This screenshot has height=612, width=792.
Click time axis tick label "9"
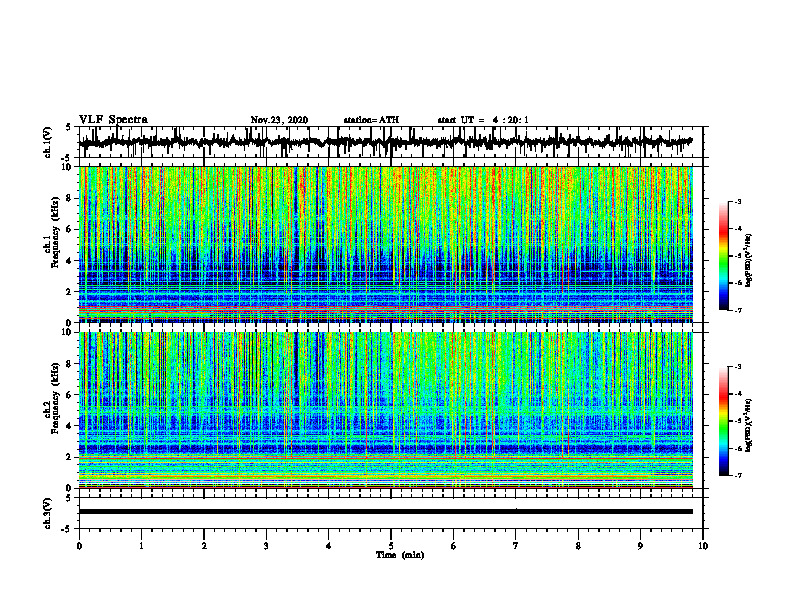pyautogui.click(x=640, y=546)
